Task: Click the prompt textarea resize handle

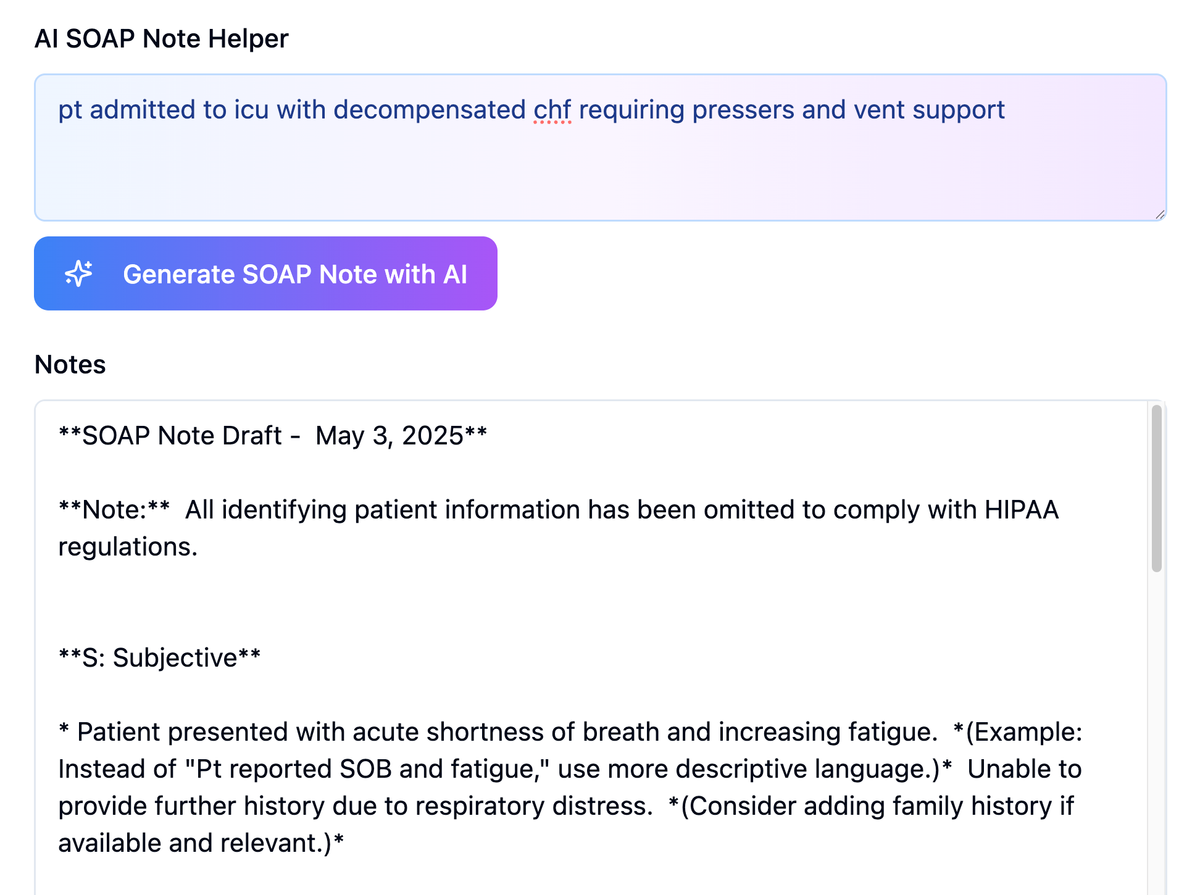Action: (x=1159, y=214)
